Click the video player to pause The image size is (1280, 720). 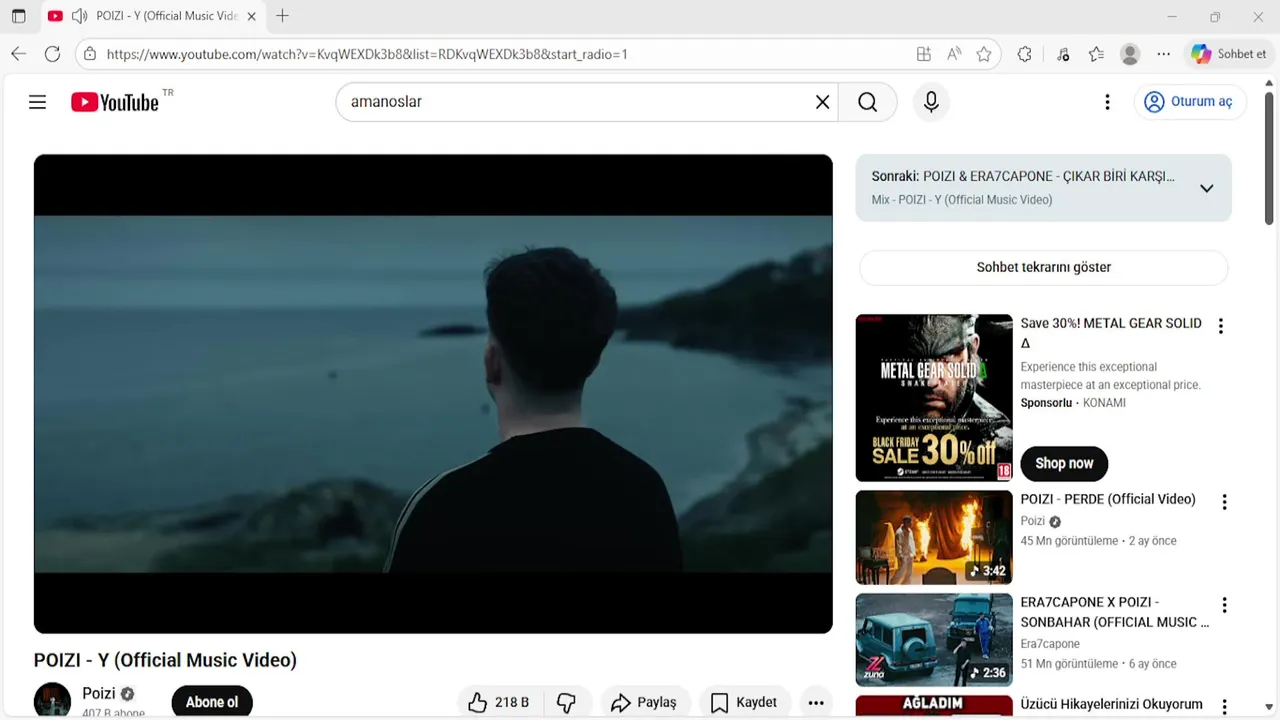pos(433,394)
